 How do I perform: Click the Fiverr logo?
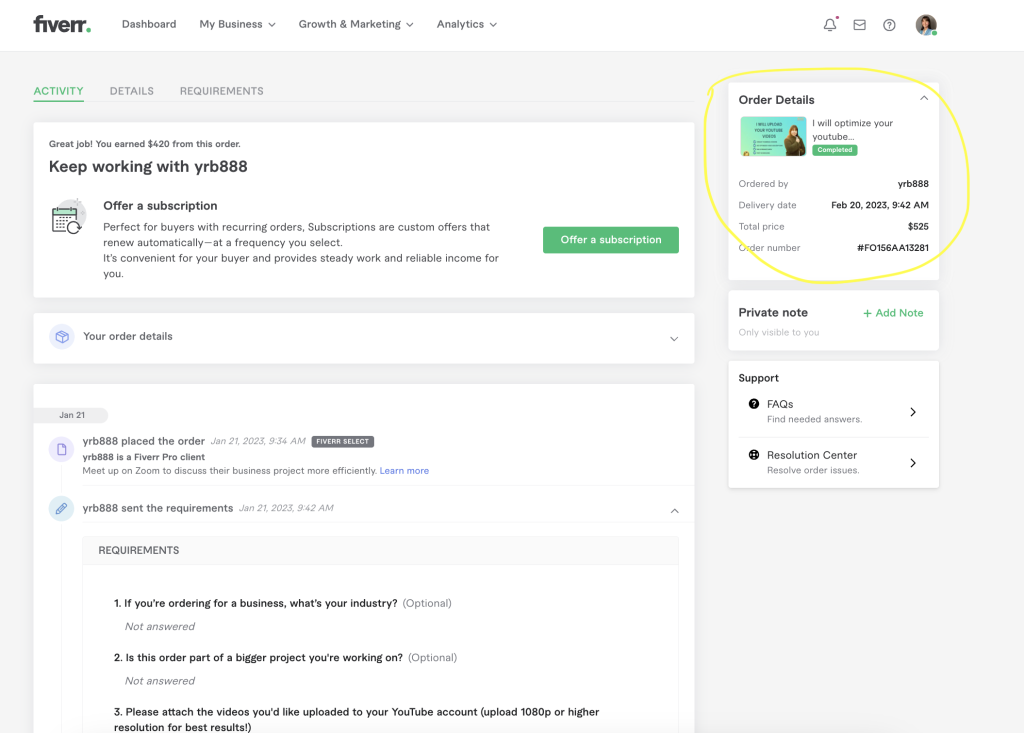tap(61, 24)
